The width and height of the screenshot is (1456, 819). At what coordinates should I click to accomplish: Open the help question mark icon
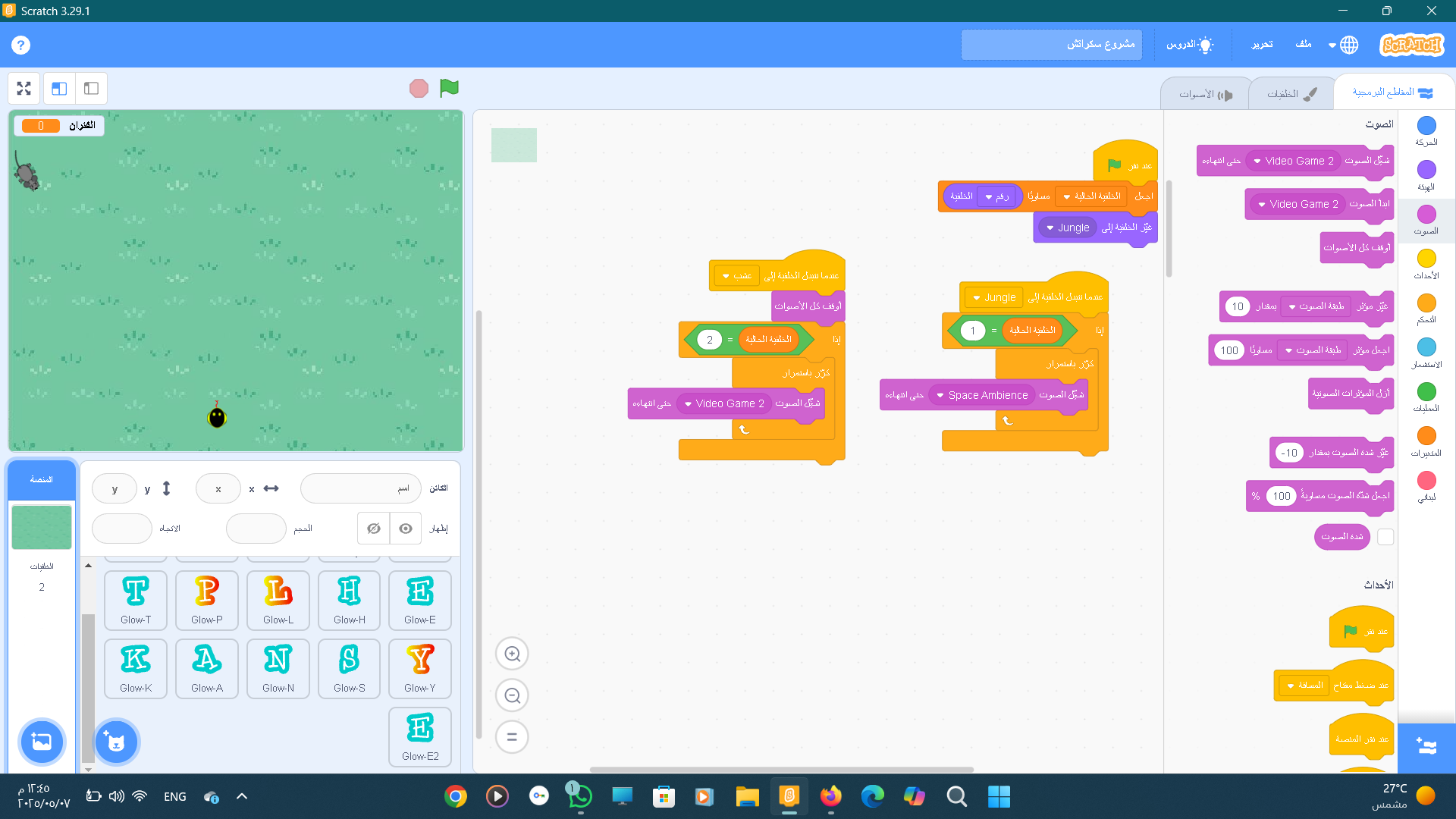point(20,45)
